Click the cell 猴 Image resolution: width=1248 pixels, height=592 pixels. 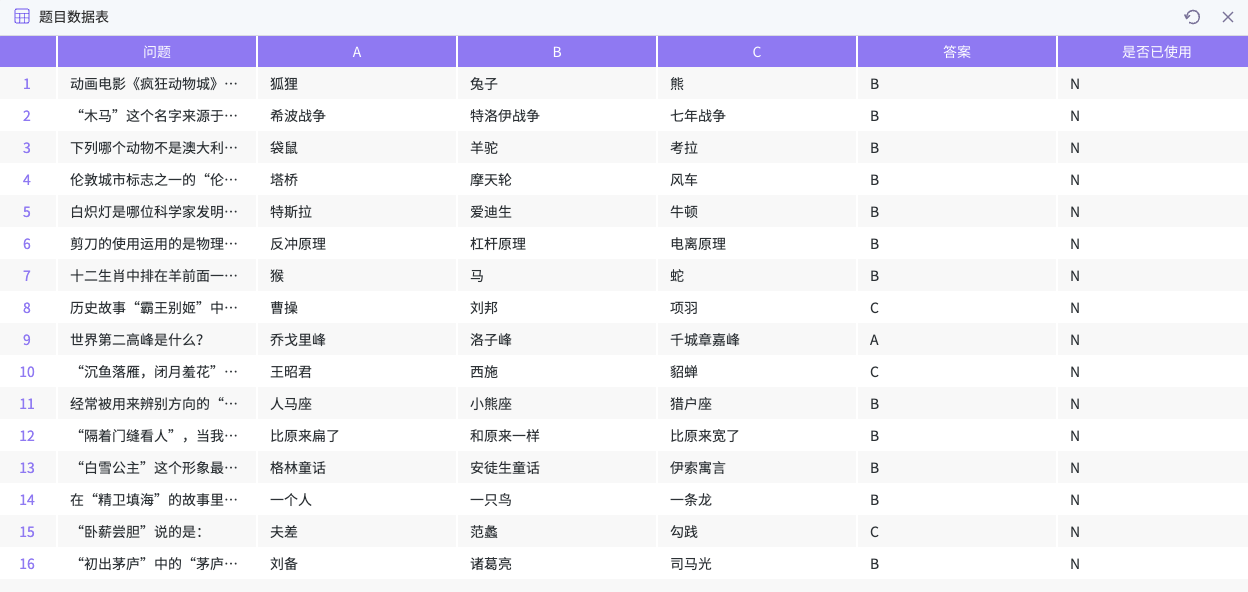point(357,276)
